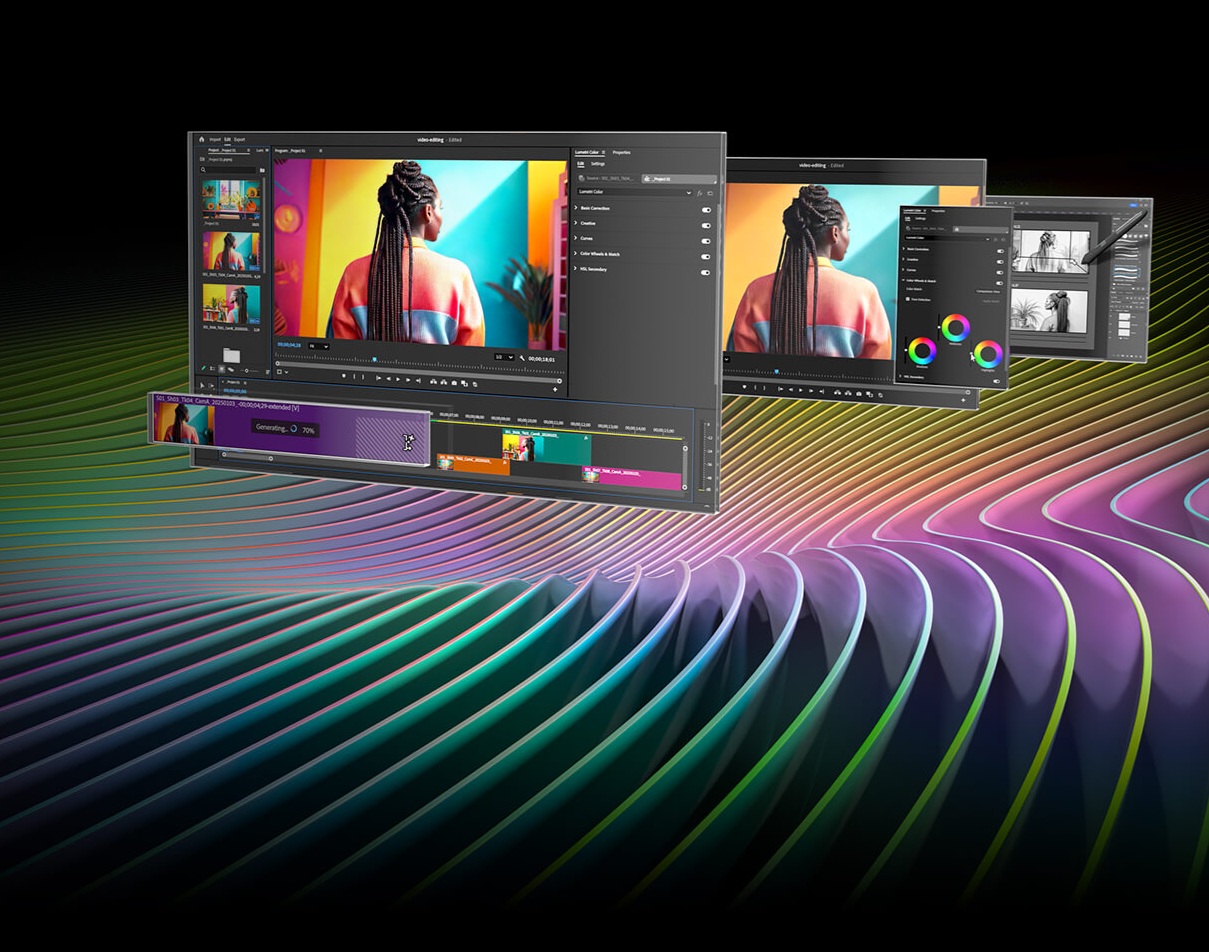This screenshot has height=952, width=1209.
Task: Toggle Face Detection checkbox in floating Lumetri panel
Action: [908, 299]
